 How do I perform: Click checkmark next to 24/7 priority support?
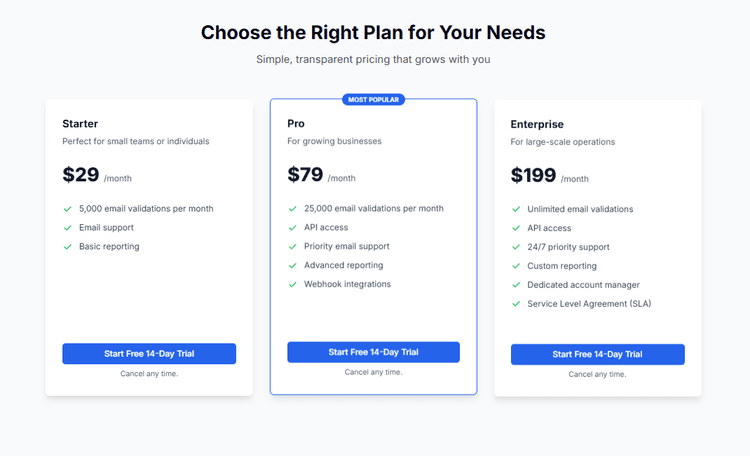(516, 247)
